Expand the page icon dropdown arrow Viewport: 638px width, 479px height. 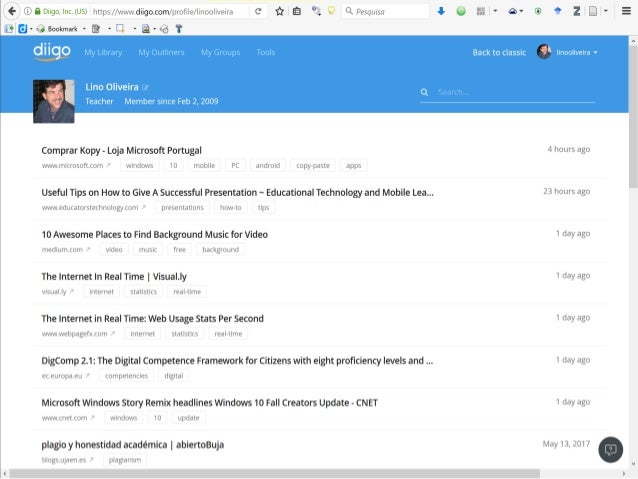[606, 11]
